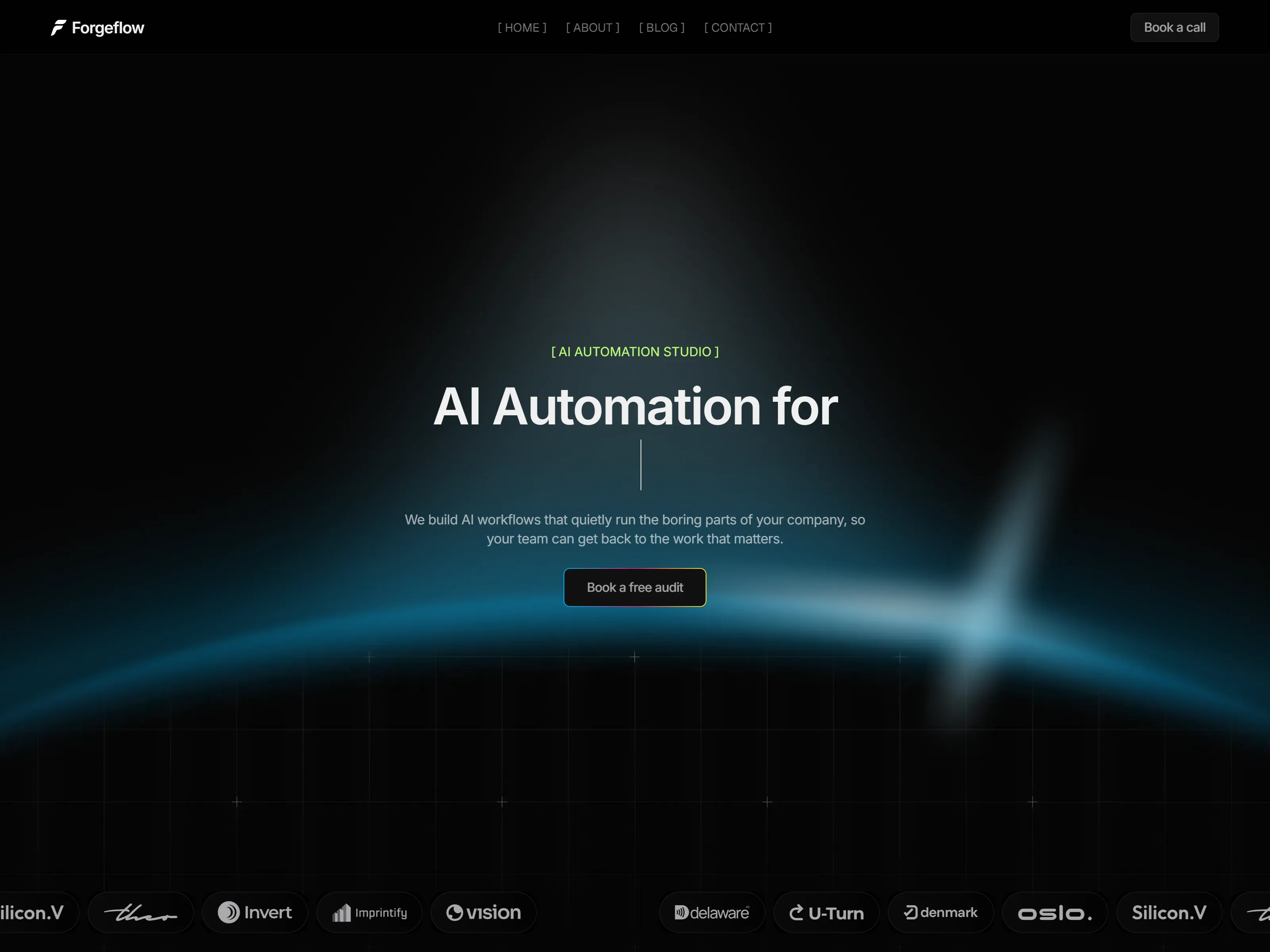Screen dimensions: 1270x952
Task: Click the handwritten theo signature logo
Action: [140, 912]
